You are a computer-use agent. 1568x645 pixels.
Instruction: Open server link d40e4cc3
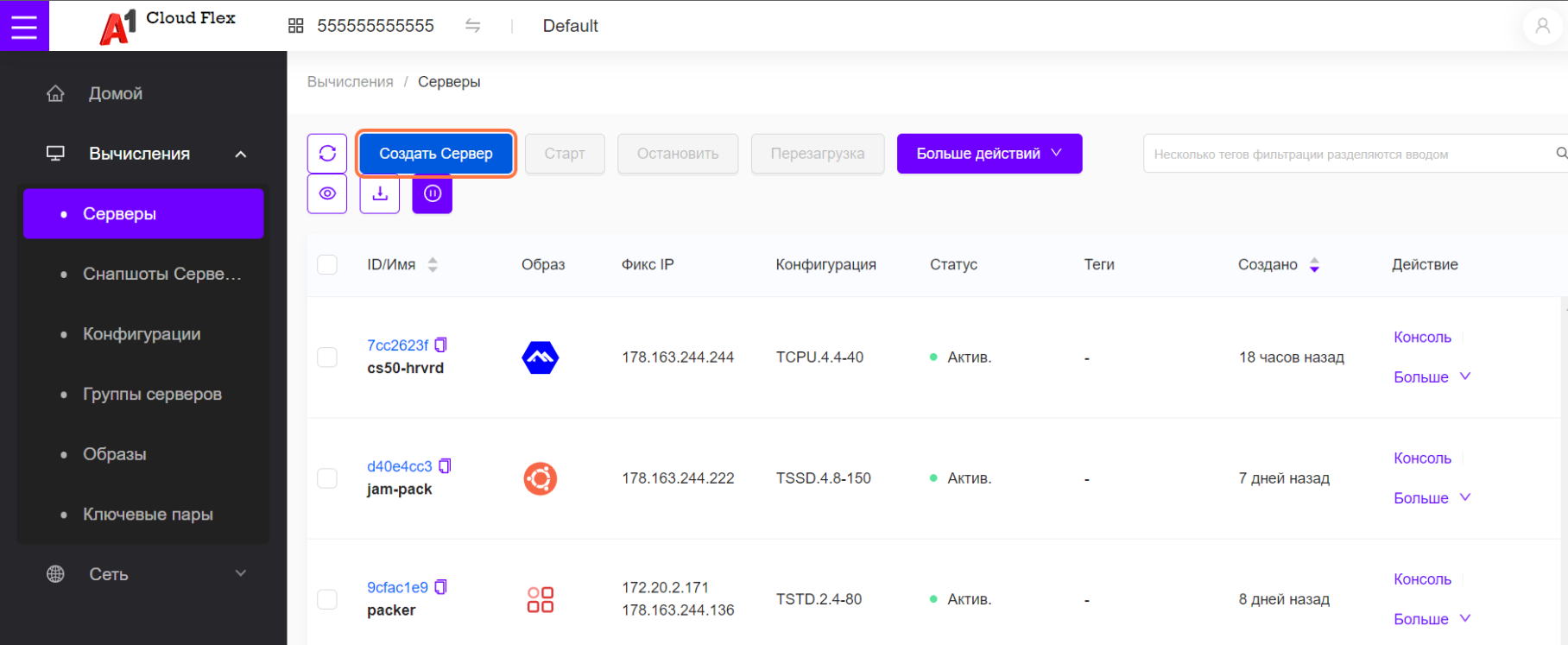[x=399, y=466]
